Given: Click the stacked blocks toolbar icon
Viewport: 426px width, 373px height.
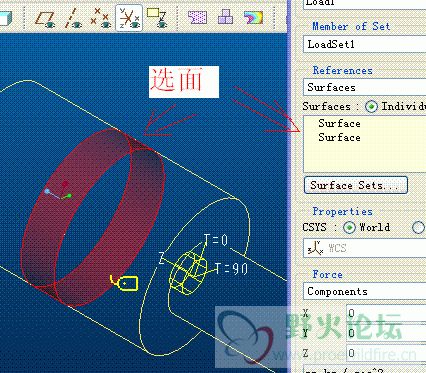Looking at the screenshot, I should (x=225, y=17).
